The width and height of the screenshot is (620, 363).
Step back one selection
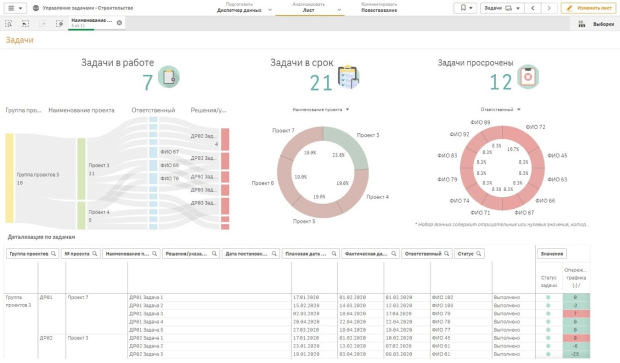click(x=25, y=24)
